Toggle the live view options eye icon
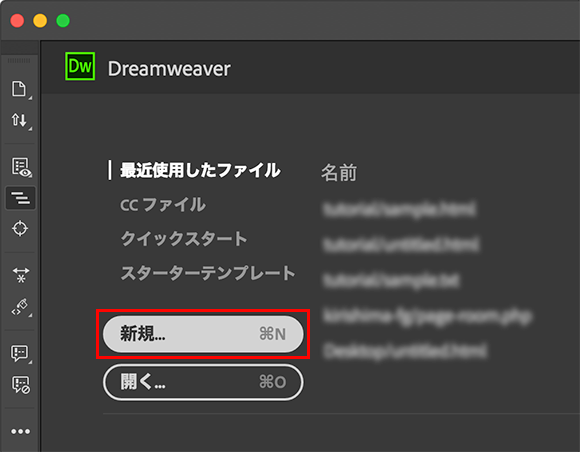The width and height of the screenshot is (580, 452). pyautogui.click(x=21, y=167)
